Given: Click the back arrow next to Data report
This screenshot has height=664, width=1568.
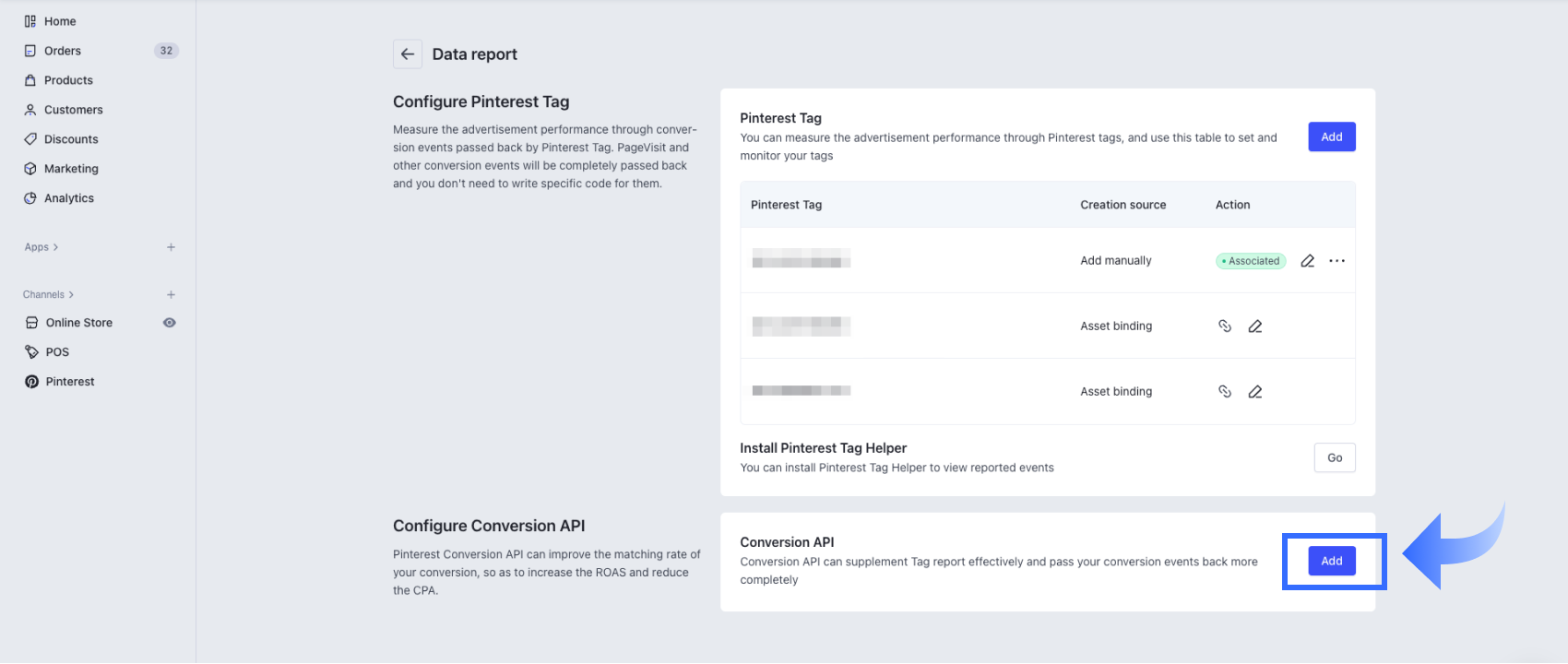Looking at the screenshot, I should 408,53.
